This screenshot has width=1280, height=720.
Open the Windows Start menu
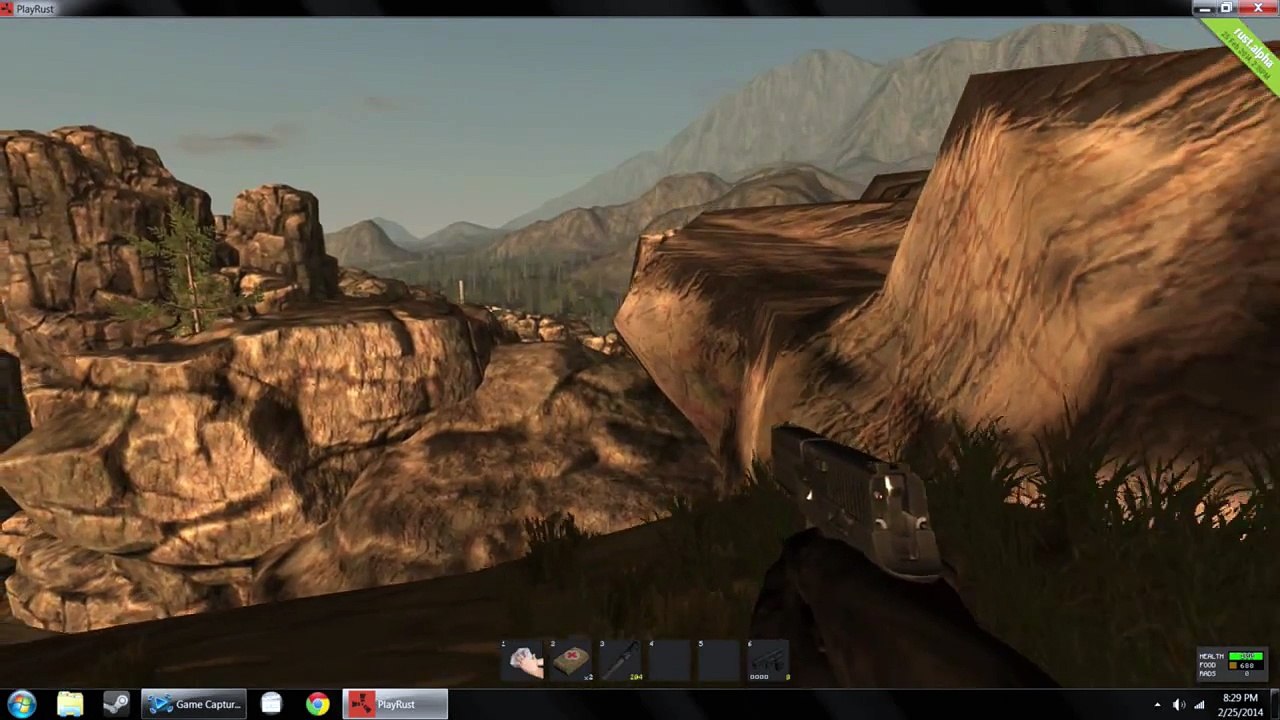click(x=22, y=704)
